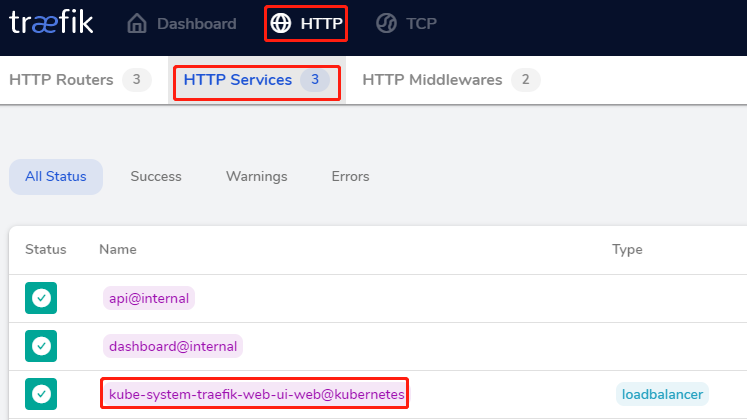Click the Status column header
The height and width of the screenshot is (420, 747).
coord(46,250)
